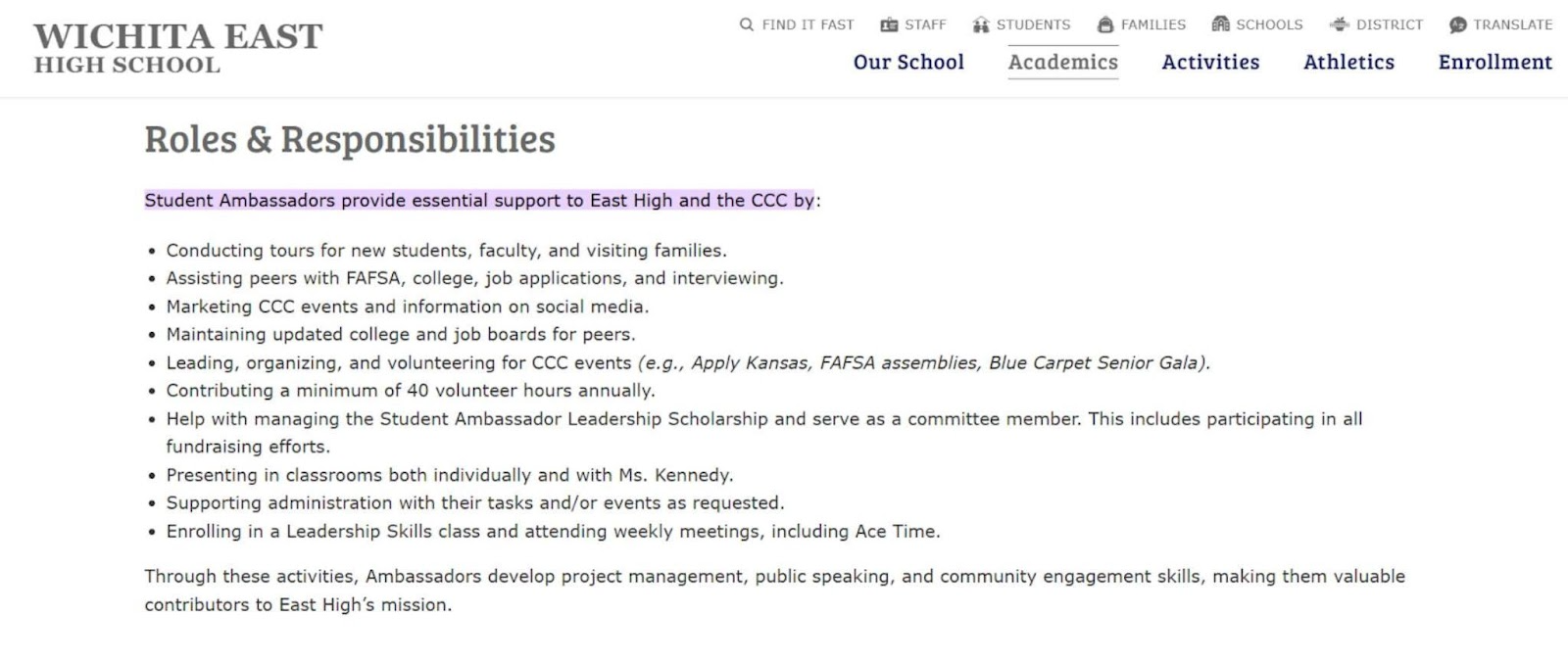Go to Wichita East High School home logo
The height and width of the screenshot is (664, 1568).
pos(178,48)
